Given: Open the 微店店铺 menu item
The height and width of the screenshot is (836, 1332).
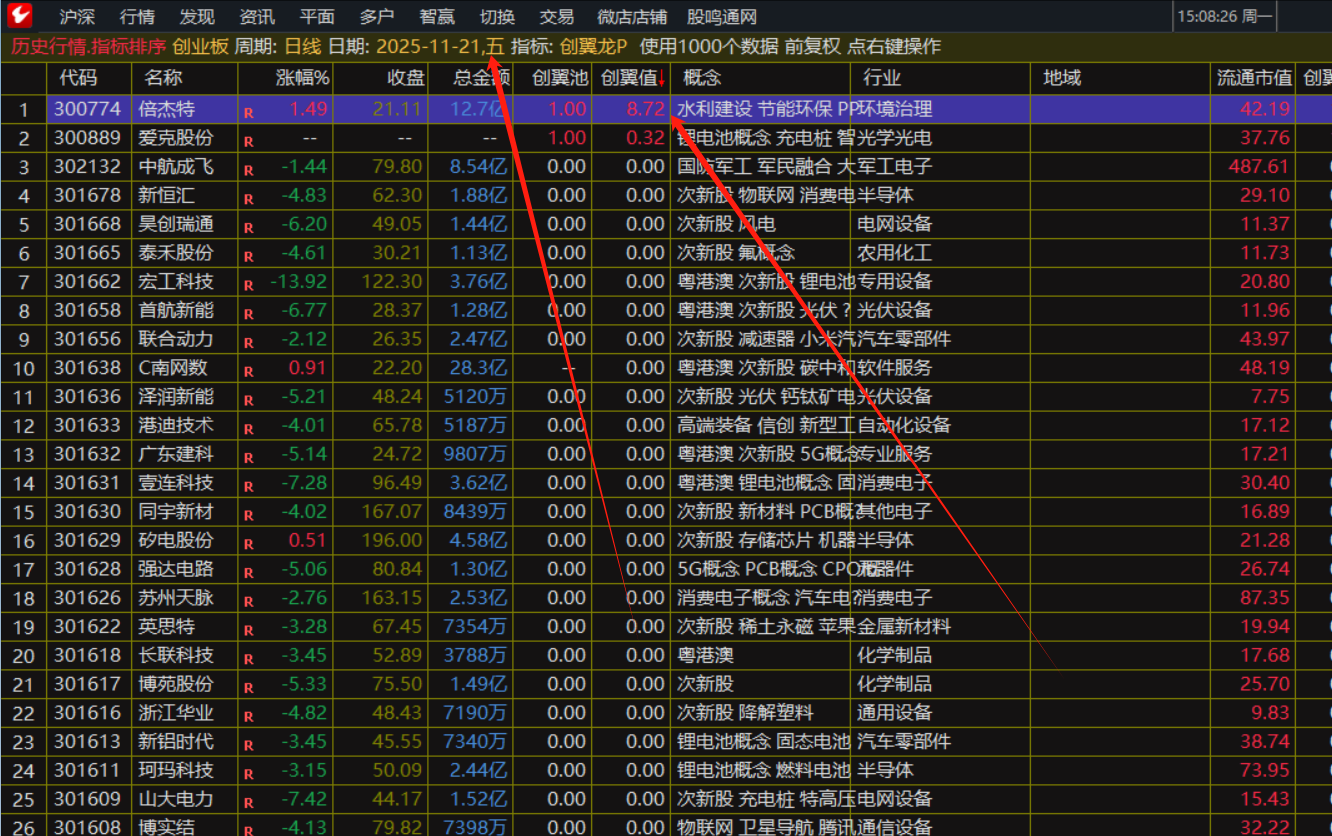Looking at the screenshot, I should point(632,17).
